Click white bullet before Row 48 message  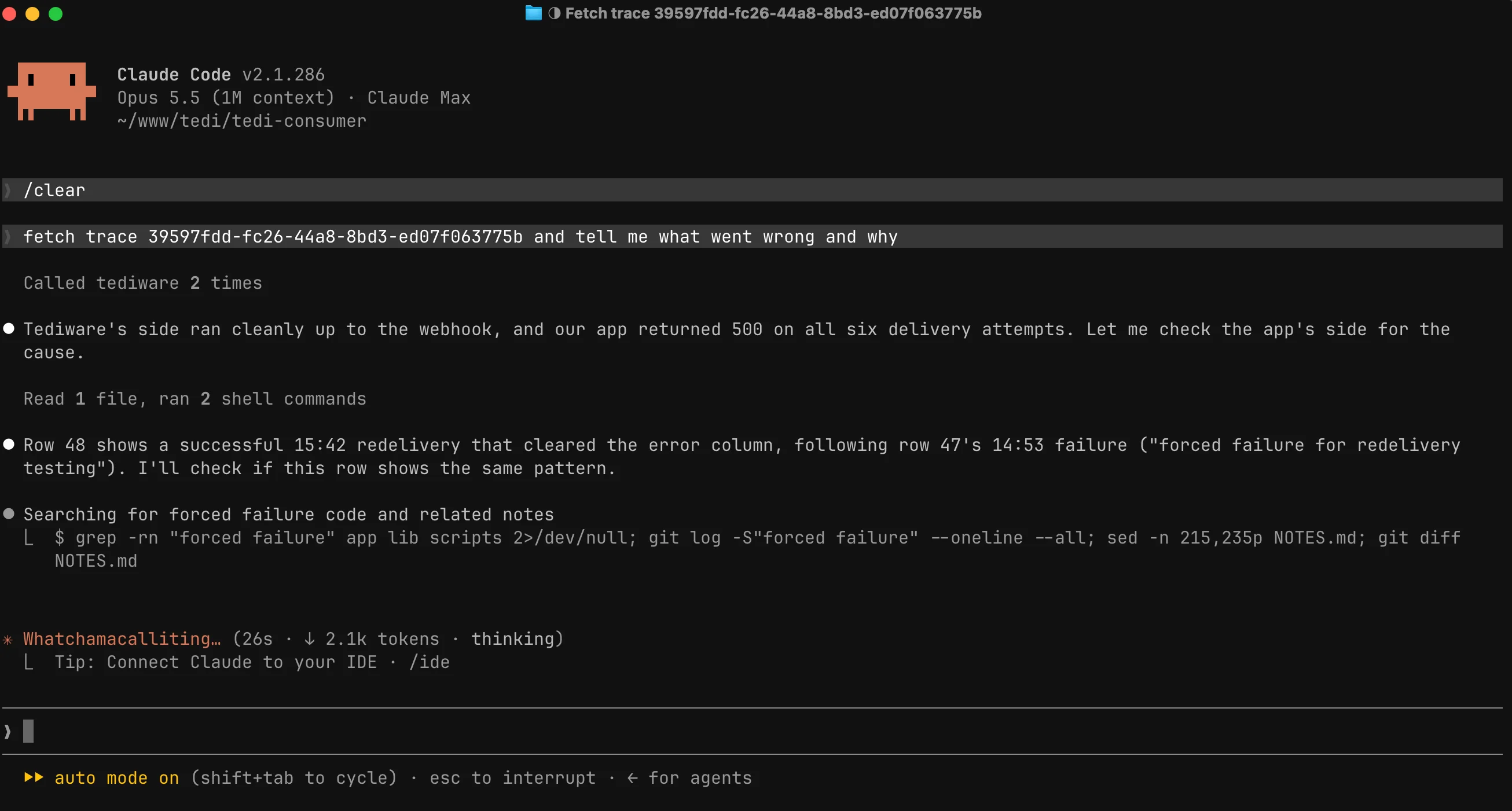[x=9, y=444]
